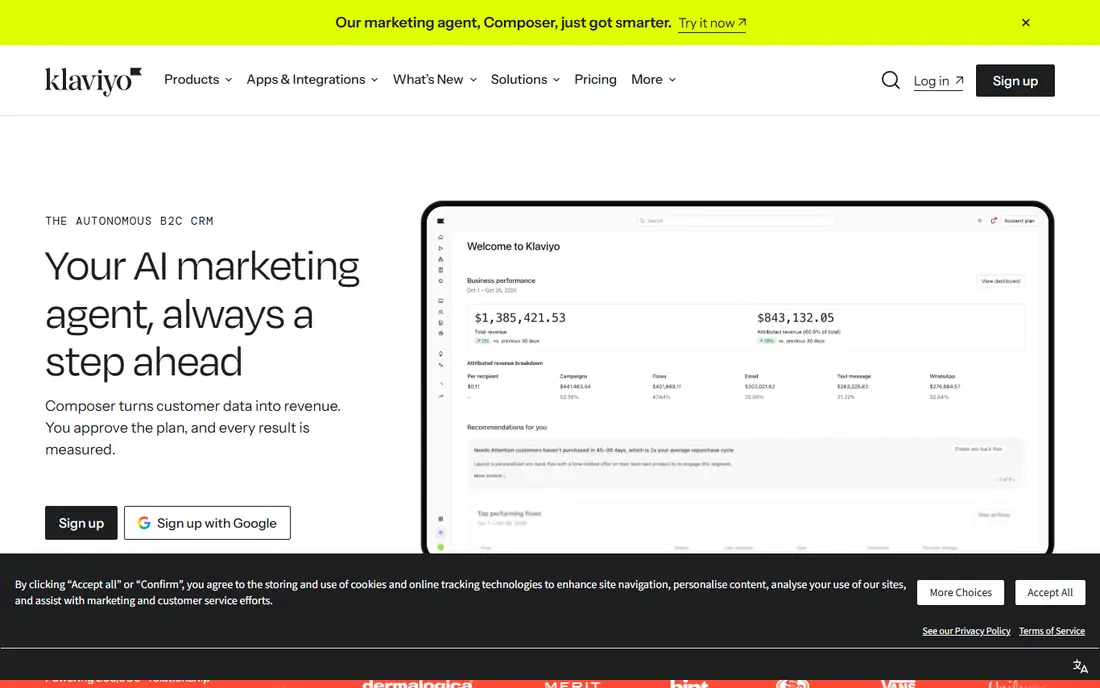Image resolution: width=1100 pixels, height=688 pixels.
Task: Expand the Apps & Integrations menu
Action: coord(312,79)
